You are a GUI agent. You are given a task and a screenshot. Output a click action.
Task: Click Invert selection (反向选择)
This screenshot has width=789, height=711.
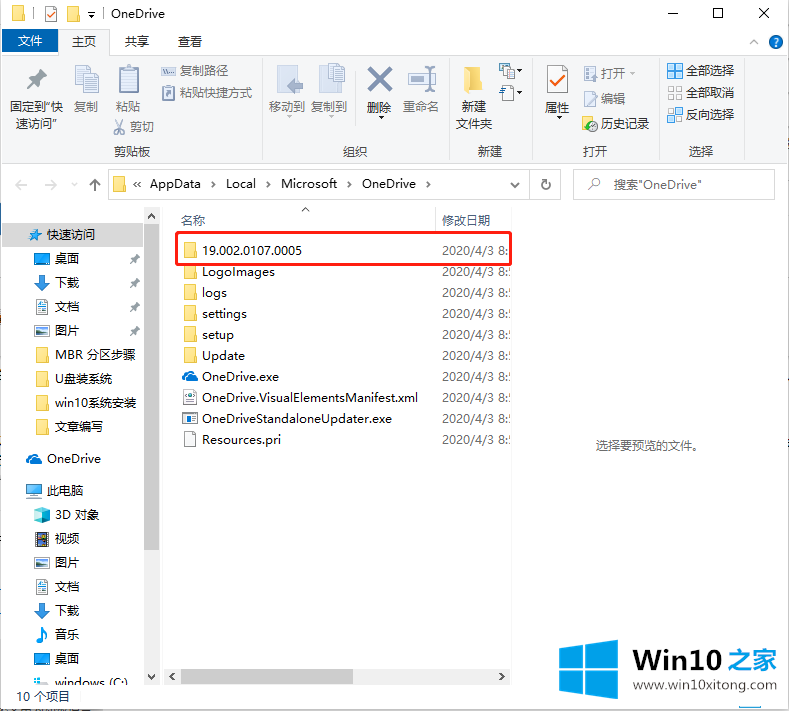[x=700, y=115]
